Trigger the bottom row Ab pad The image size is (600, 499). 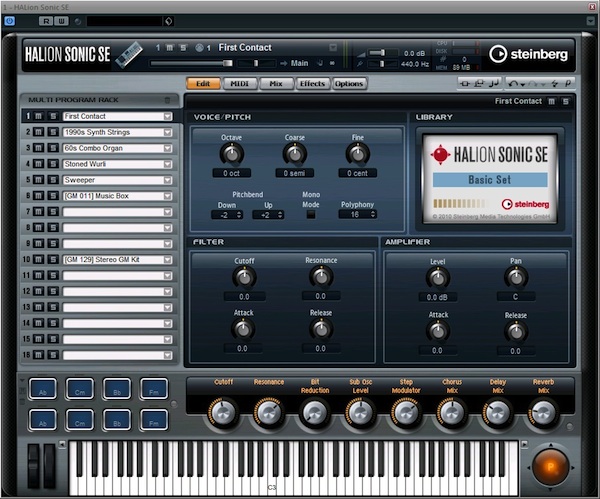coord(43,420)
